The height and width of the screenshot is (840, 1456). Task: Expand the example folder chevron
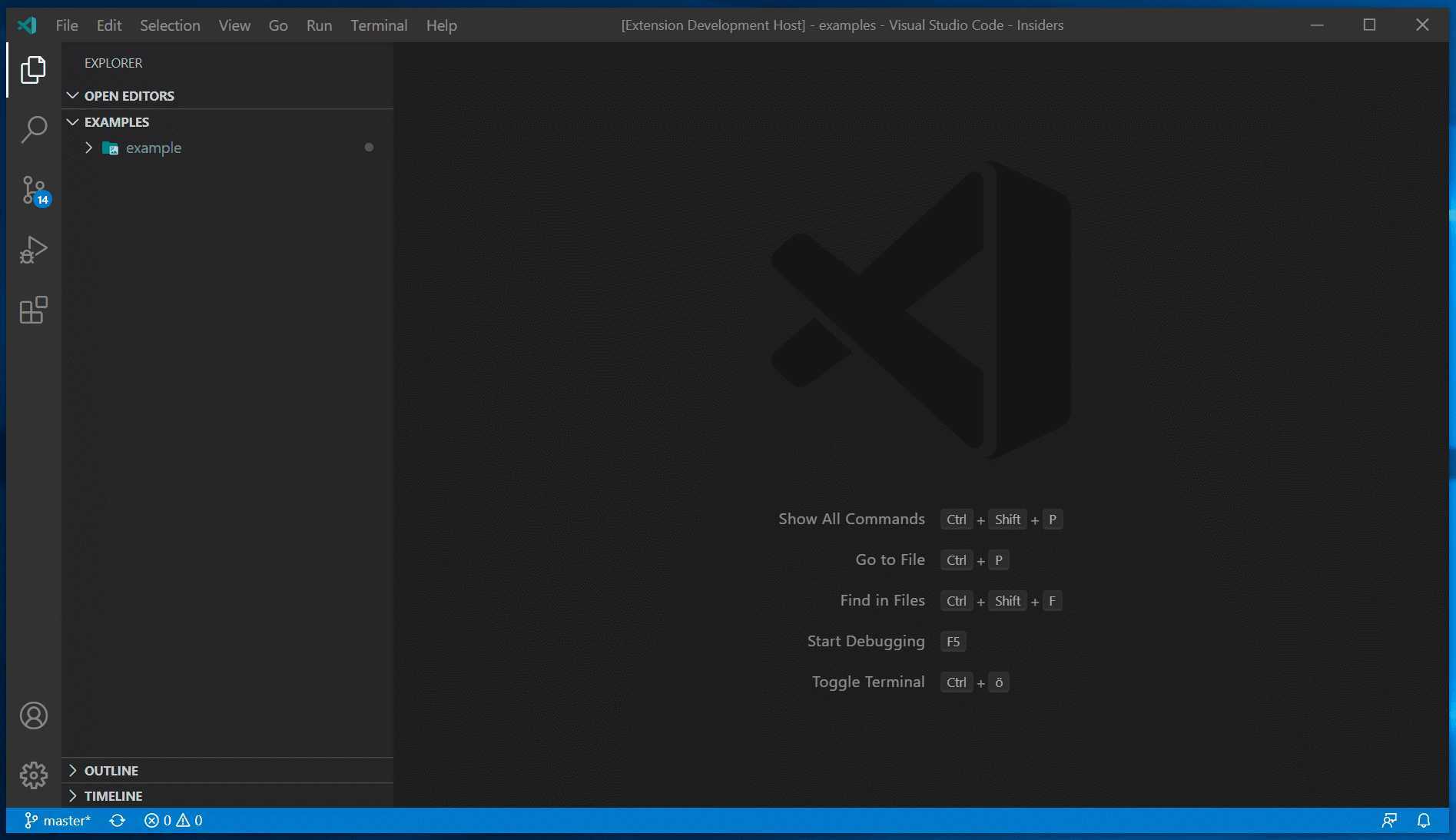tap(88, 148)
